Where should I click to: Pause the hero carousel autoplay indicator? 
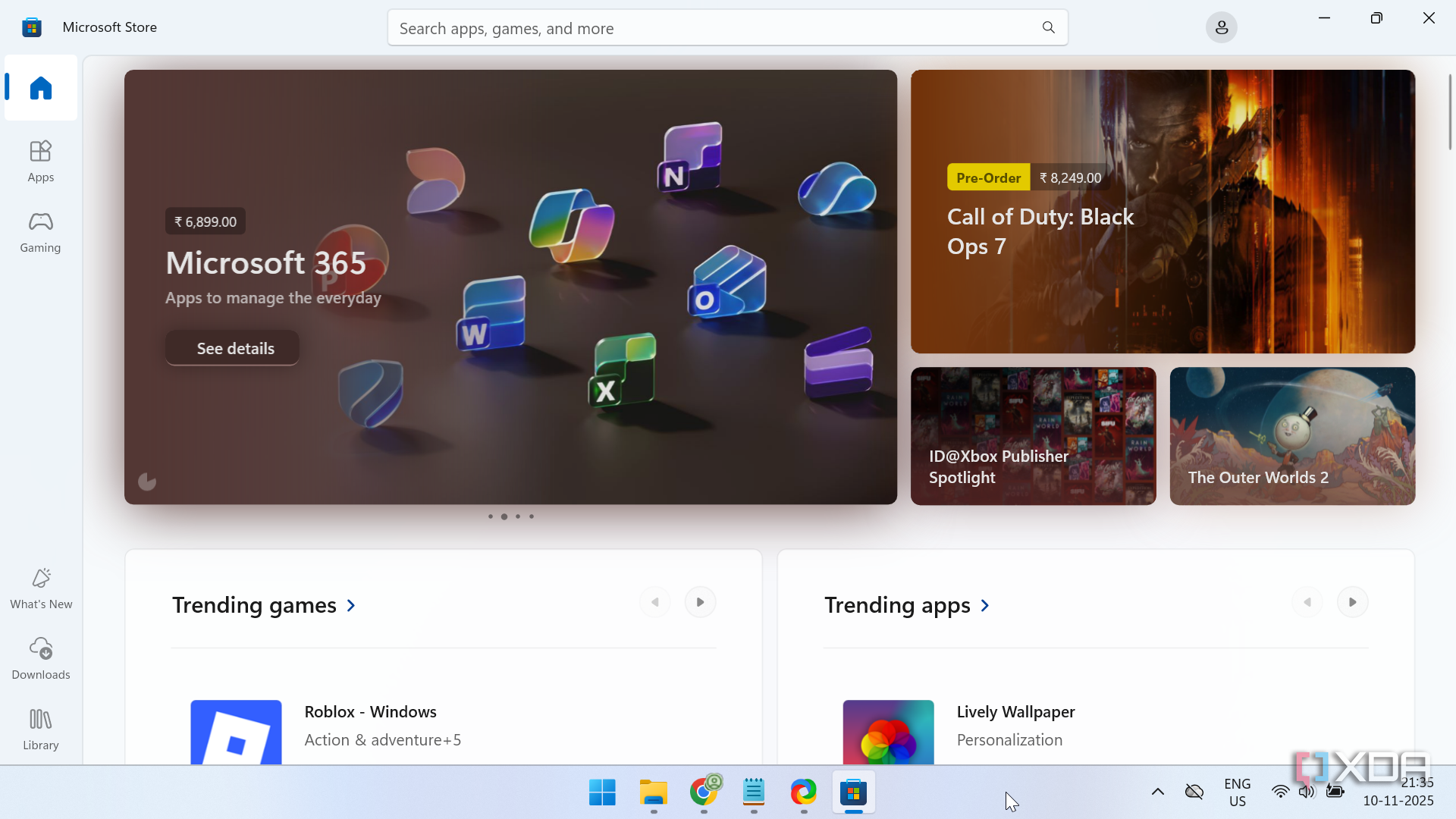pyautogui.click(x=147, y=482)
